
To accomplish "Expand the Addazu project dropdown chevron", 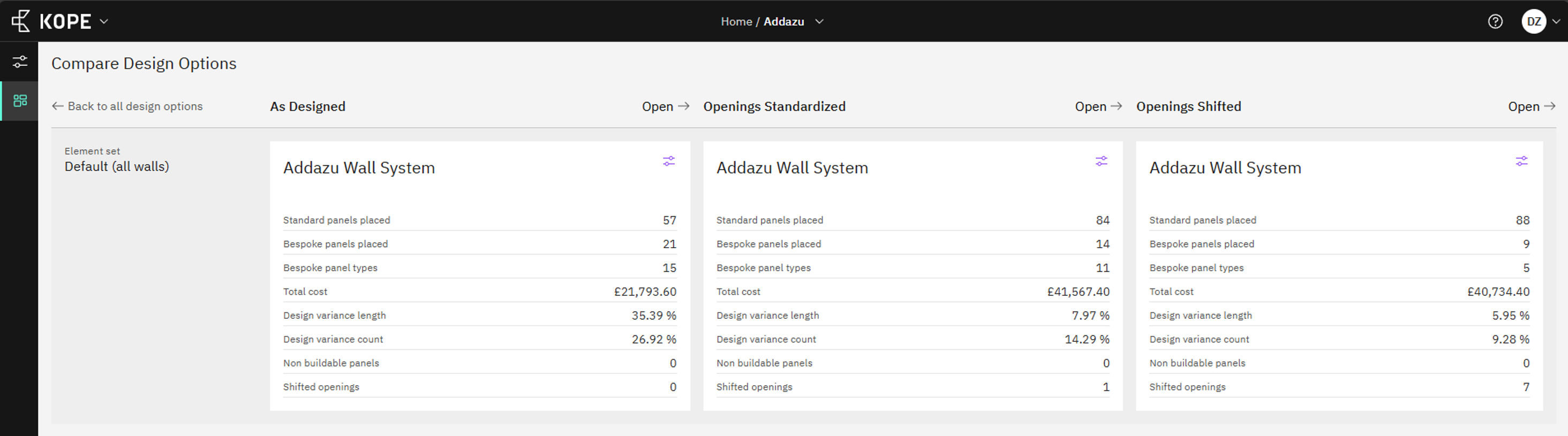I will 819,21.
